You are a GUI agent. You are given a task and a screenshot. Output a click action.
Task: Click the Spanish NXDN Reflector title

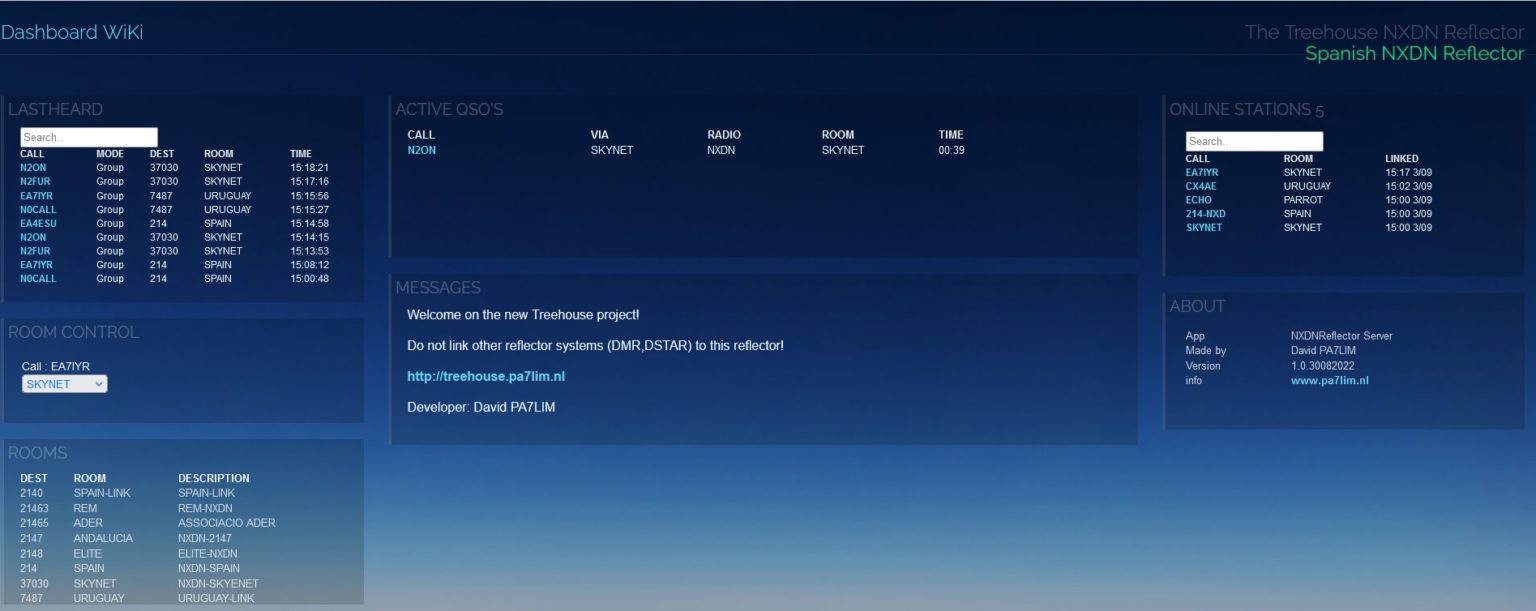(1414, 53)
